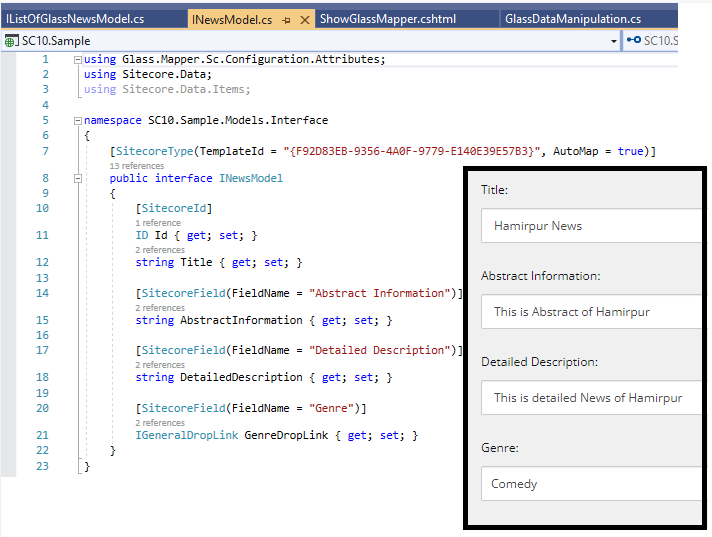This screenshot has height=537, width=712.
Task: Show the 1 reference for Id property
Action: coord(158,223)
